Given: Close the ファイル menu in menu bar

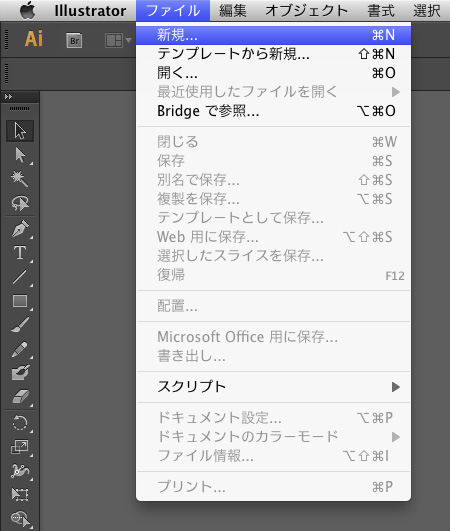Looking at the screenshot, I should pyautogui.click(x=173, y=10).
